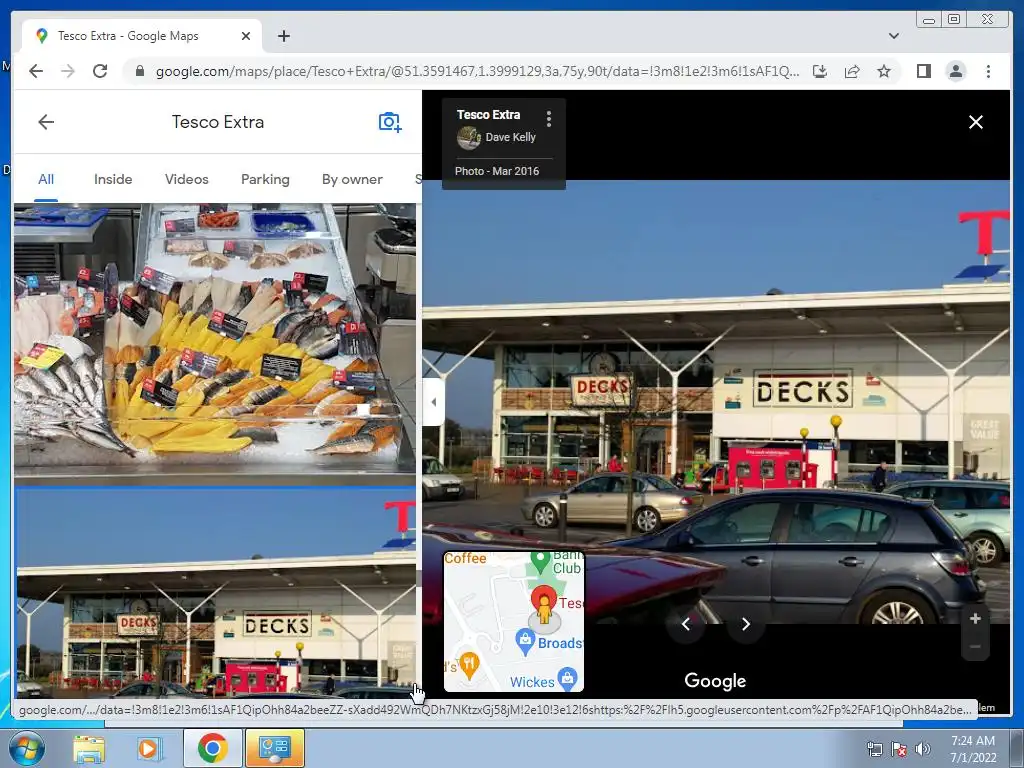Zoom in on the photo with the plus button

(x=975, y=618)
